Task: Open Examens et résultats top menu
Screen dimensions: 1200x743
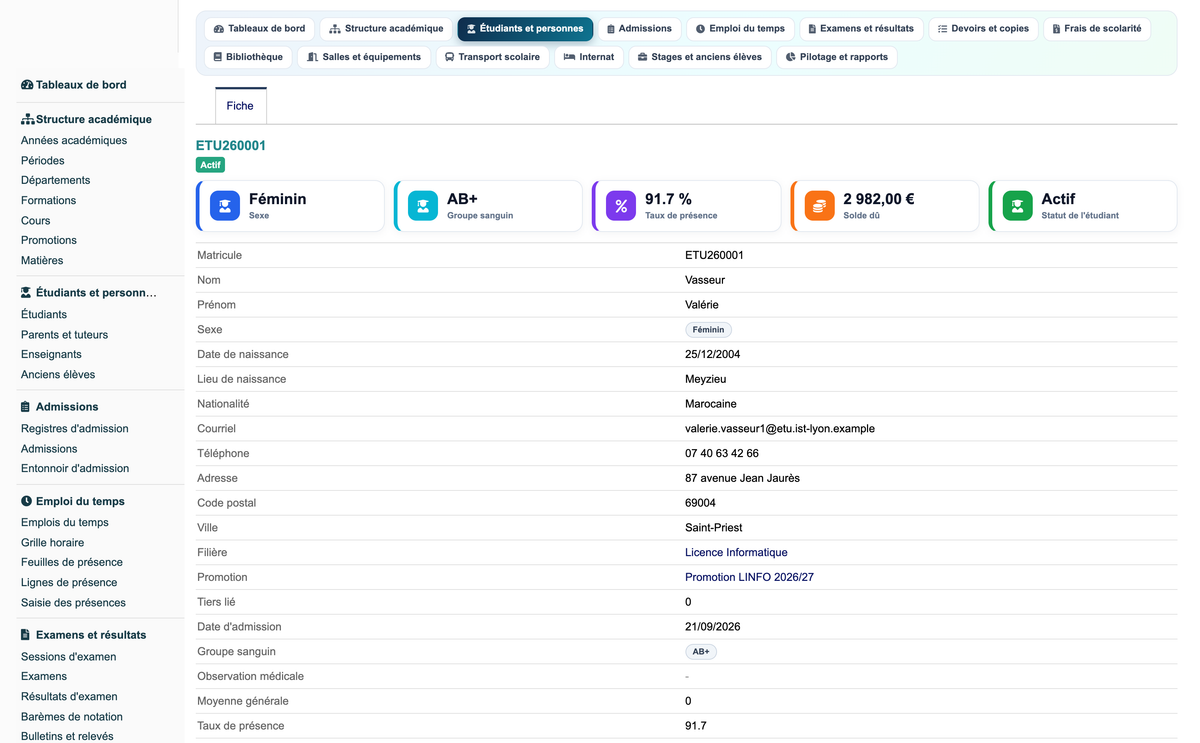Action: pyautogui.click(x=861, y=29)
